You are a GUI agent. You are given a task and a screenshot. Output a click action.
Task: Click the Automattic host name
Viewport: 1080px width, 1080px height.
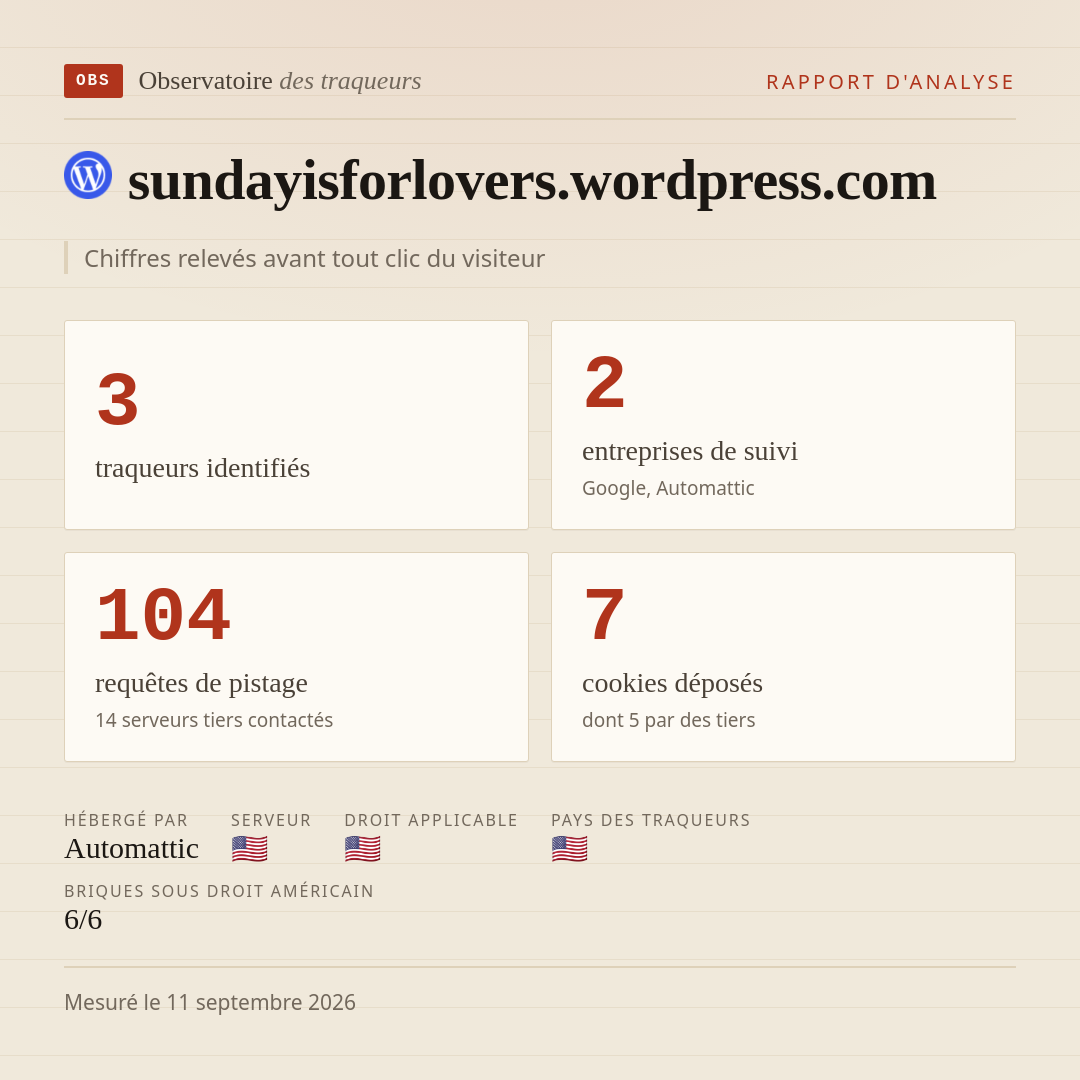click(132, 849)
